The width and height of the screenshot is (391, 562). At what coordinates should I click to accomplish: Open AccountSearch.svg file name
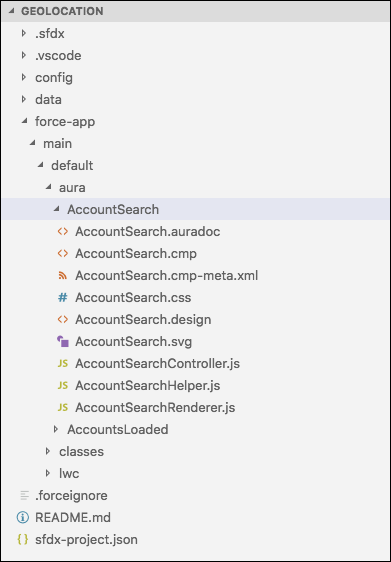(x=133, y=342)
